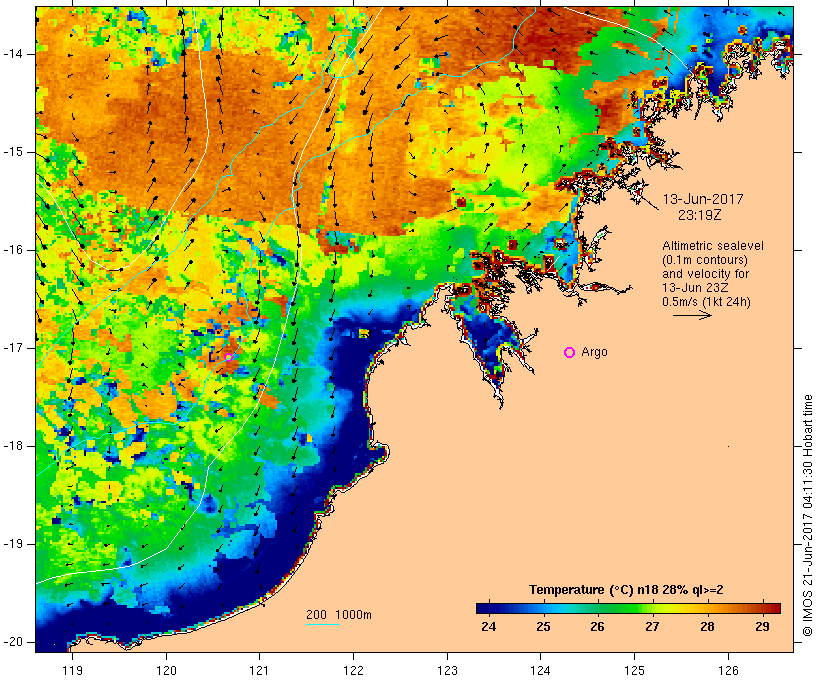Image resolution: width=820 pixels, height=680 pixels.
Task: Click latitude label -19
Action: pyautogui.click(x=13, y=544)
